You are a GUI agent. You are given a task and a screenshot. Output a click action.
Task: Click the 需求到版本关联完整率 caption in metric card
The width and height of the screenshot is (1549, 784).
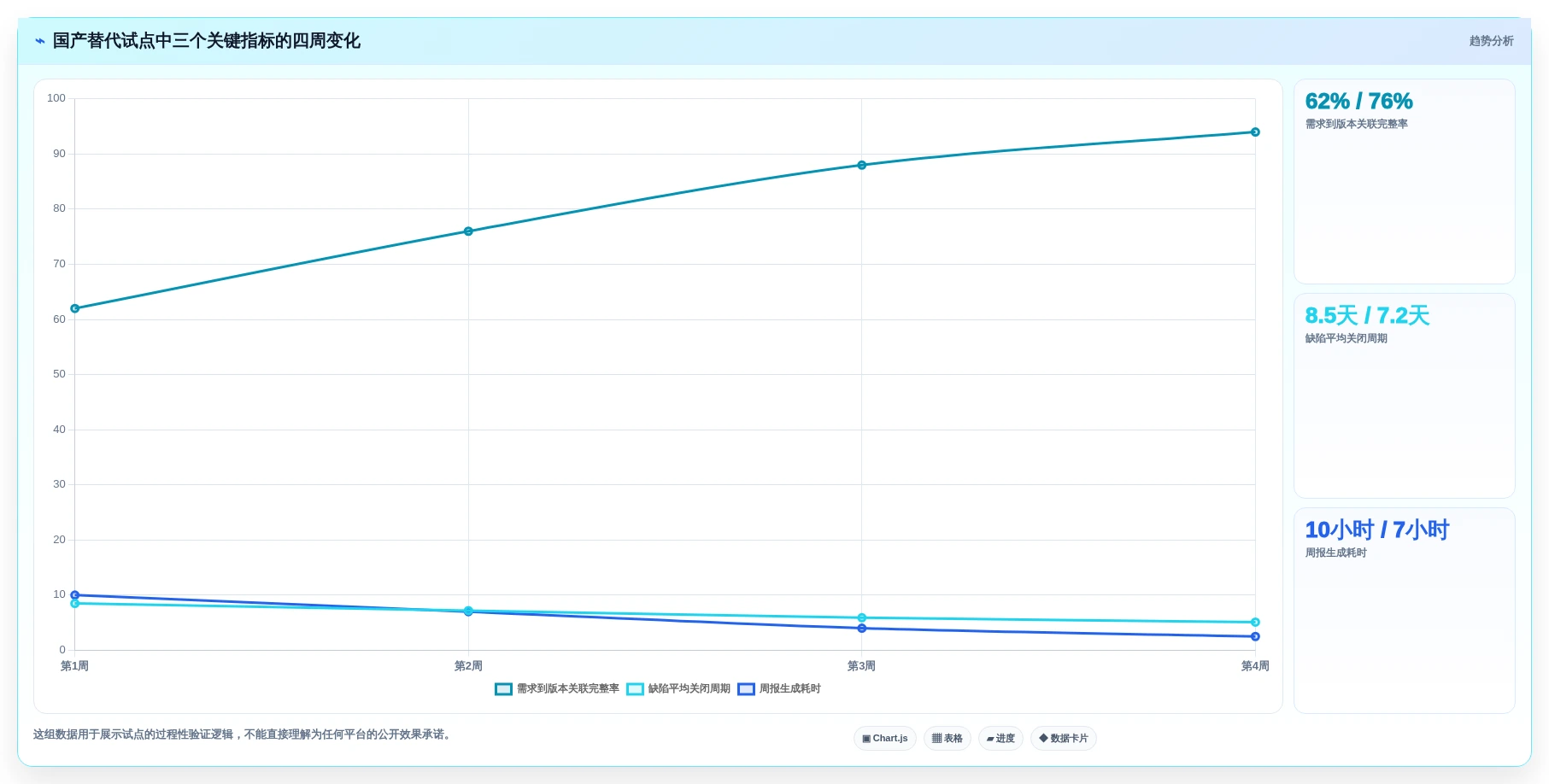pyautogui.click(x=1357, y=125)
